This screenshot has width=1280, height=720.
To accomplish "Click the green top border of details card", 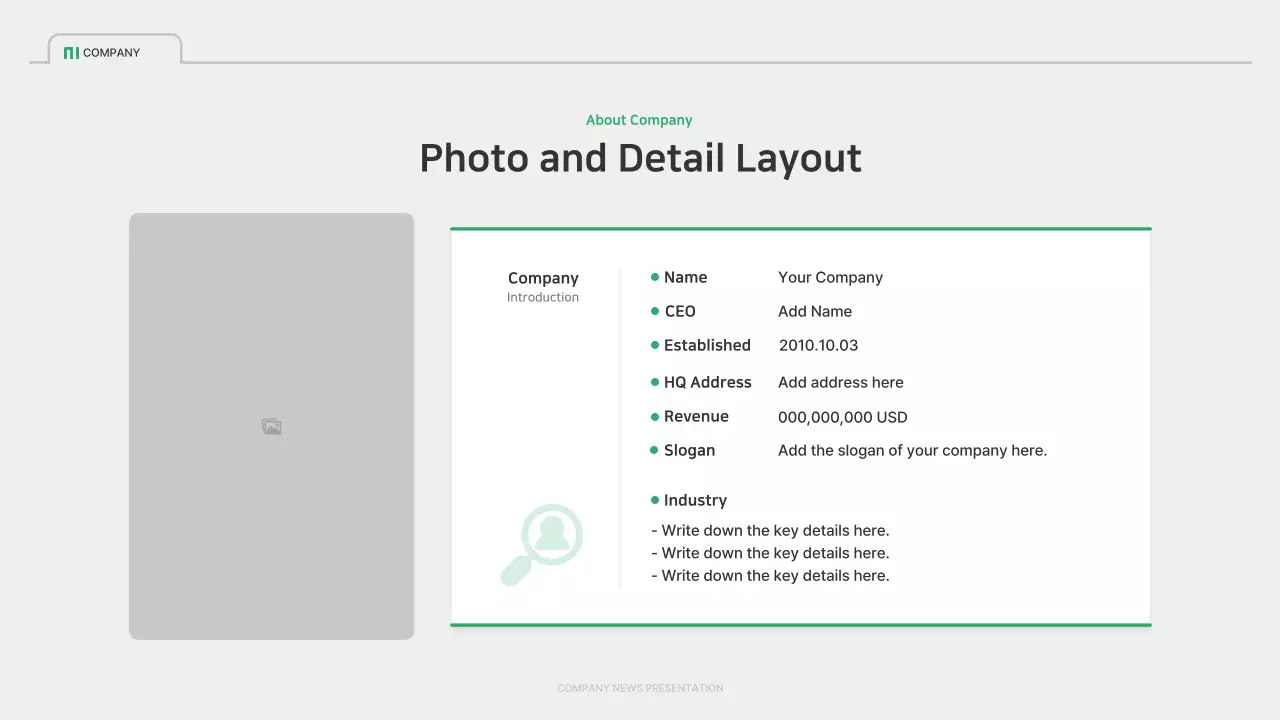I will click(800, 227).
